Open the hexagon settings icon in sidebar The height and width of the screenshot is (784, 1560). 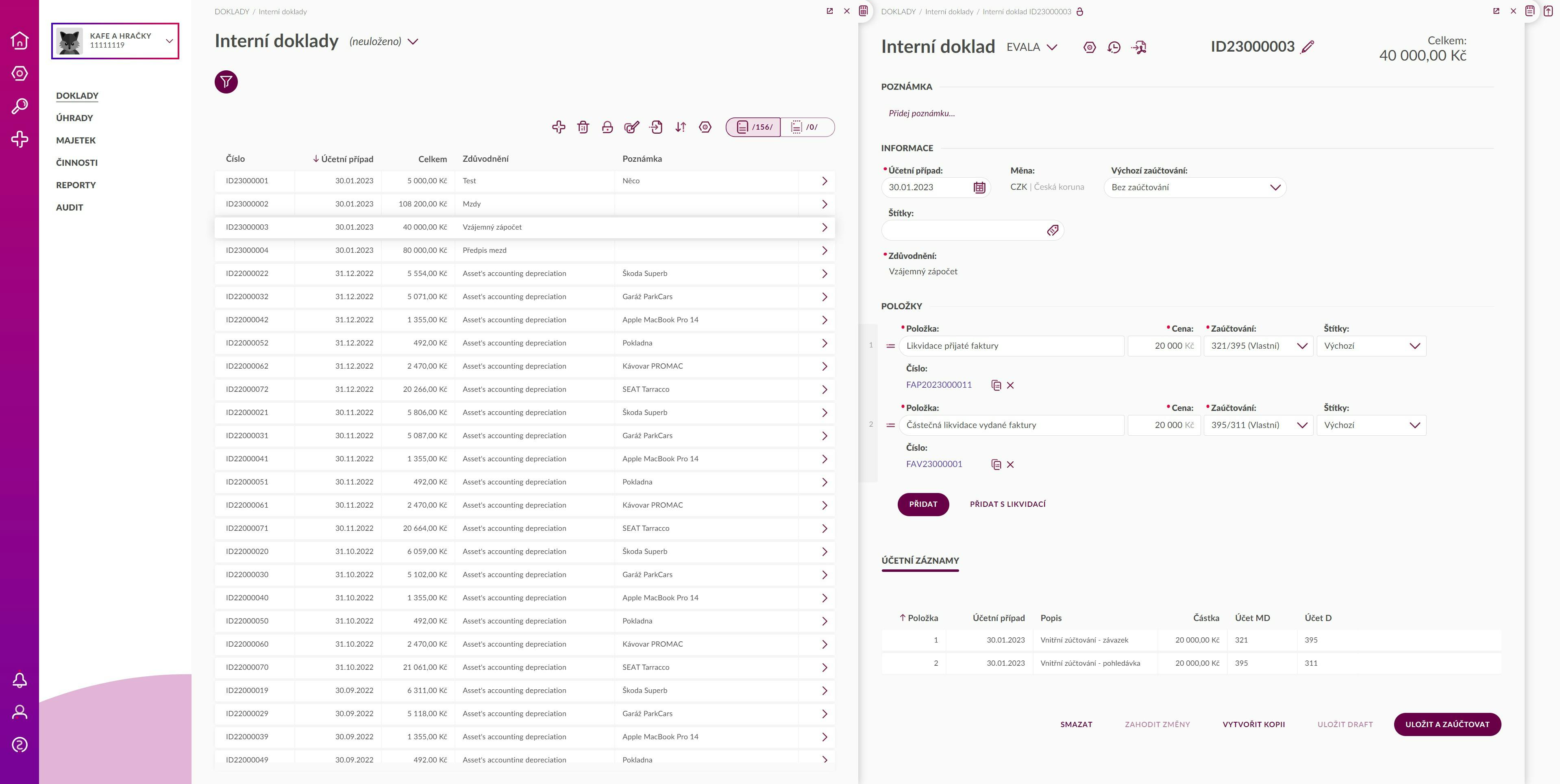click(x=20, y=73)
